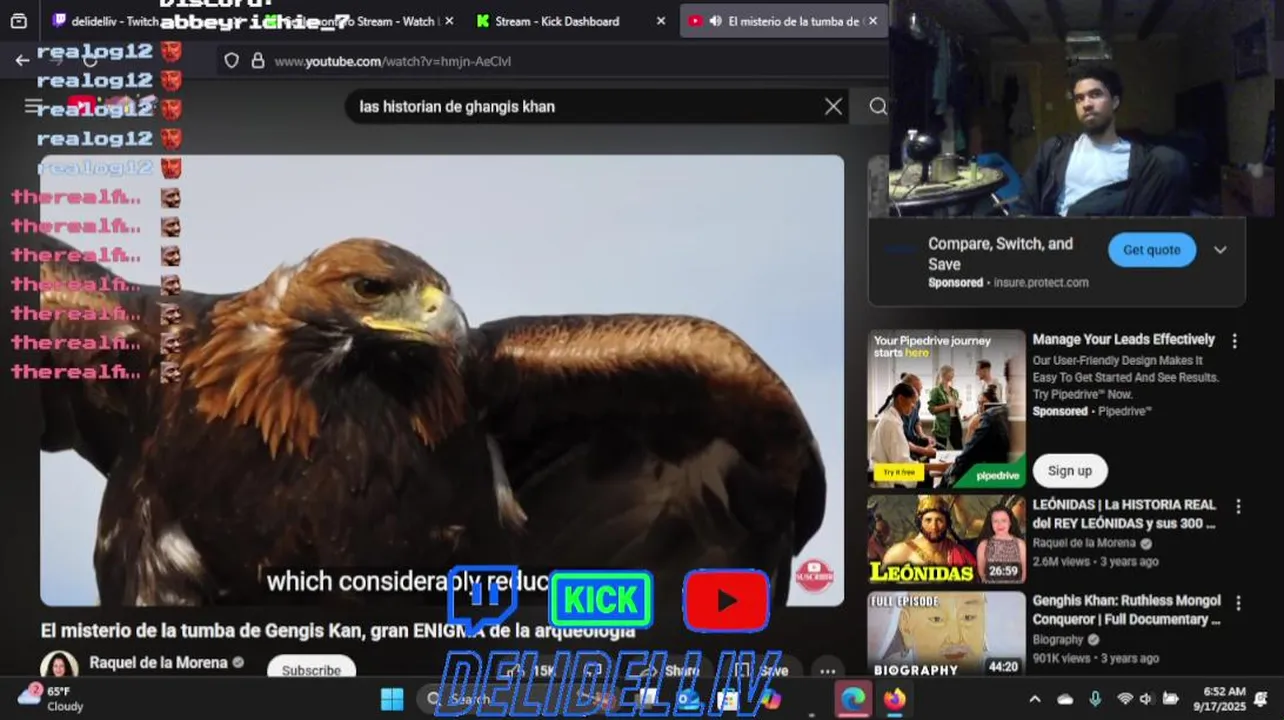Open the tracking protection shield icon
The height and width of the screenshot is (720, 1284).
[231, 61]
